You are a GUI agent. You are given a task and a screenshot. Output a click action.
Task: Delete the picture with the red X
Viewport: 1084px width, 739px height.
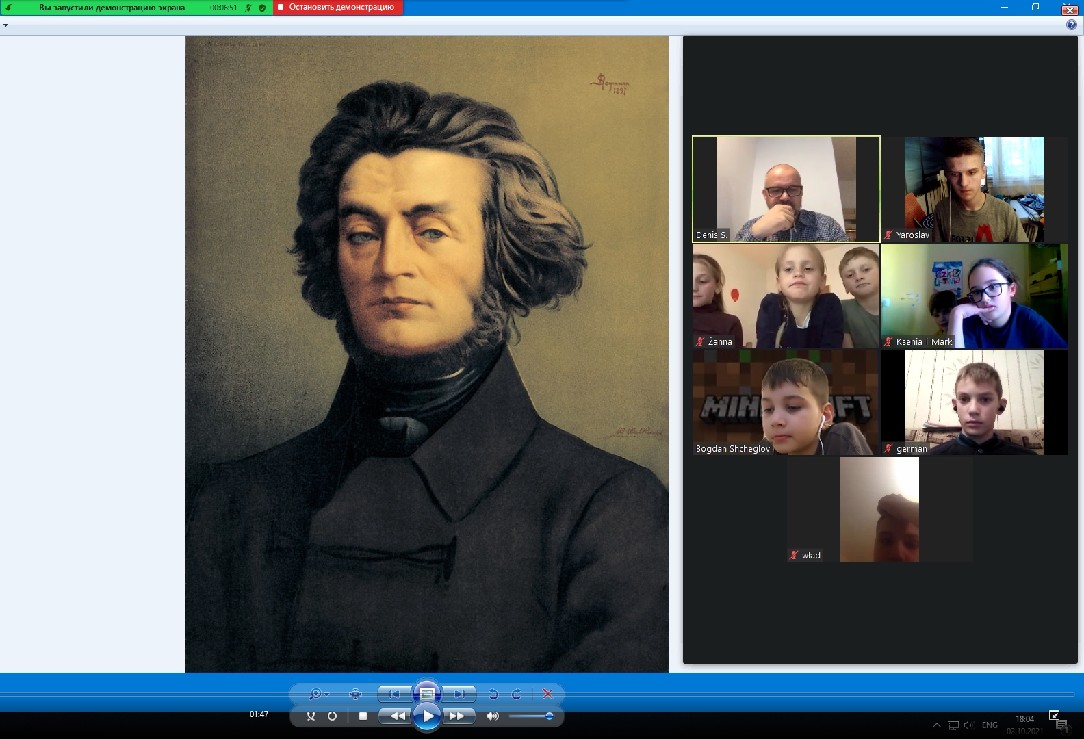coord(547,694)
